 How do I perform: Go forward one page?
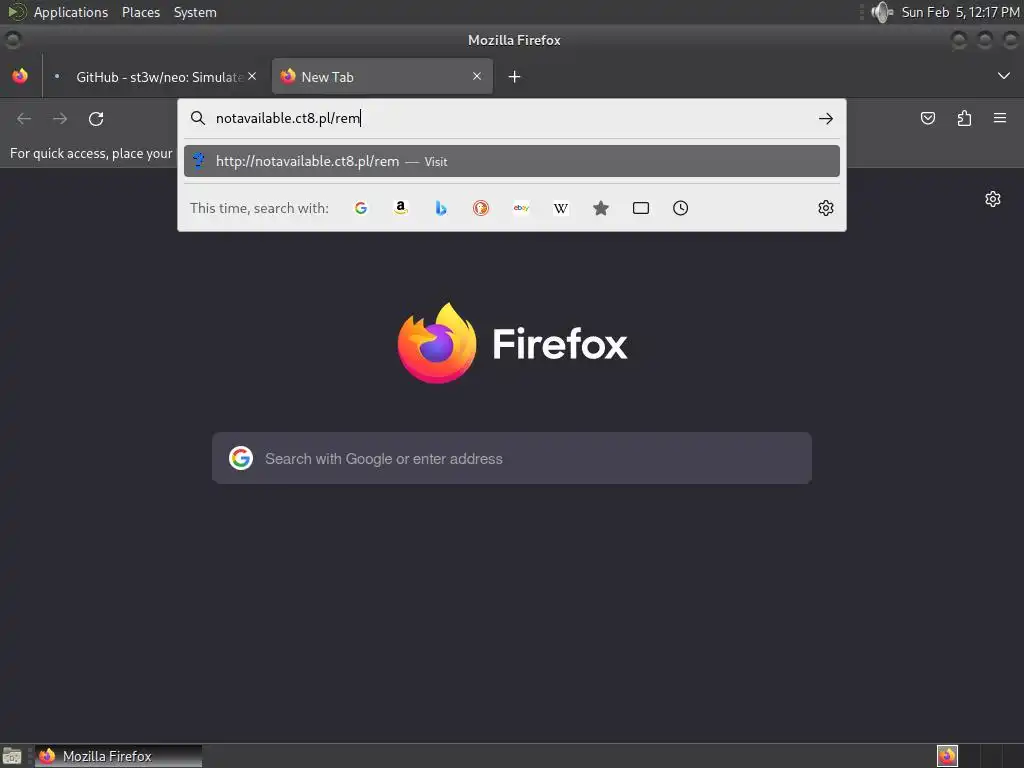tap(60, 119)
